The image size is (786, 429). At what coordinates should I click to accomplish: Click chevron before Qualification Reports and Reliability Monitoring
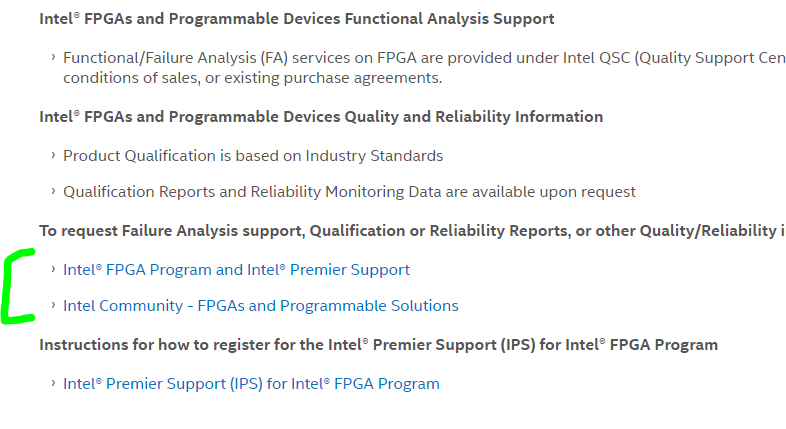[x=52, y=192]
